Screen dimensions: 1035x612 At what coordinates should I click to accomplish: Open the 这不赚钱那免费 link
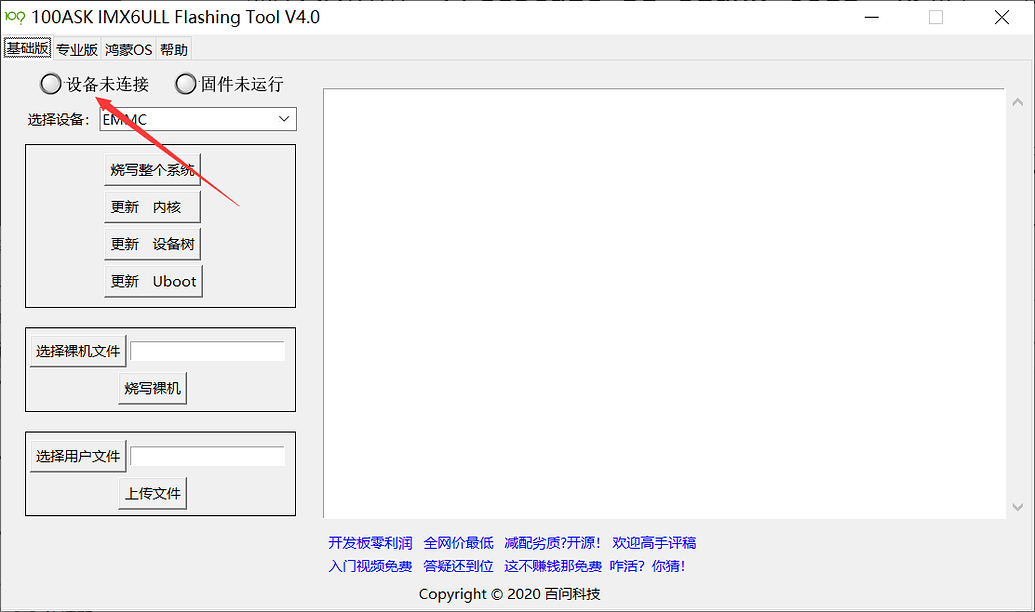[553, 566]
